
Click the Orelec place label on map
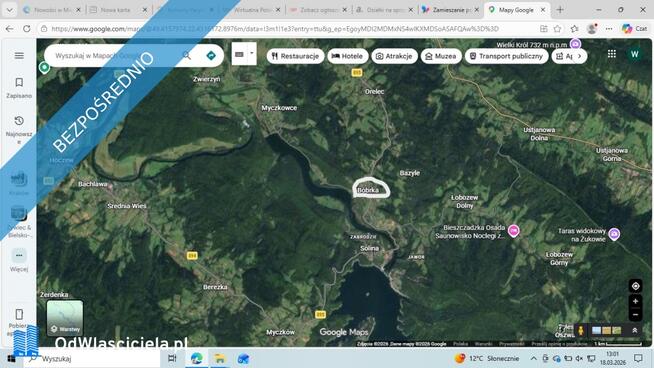tap(375, 91)
